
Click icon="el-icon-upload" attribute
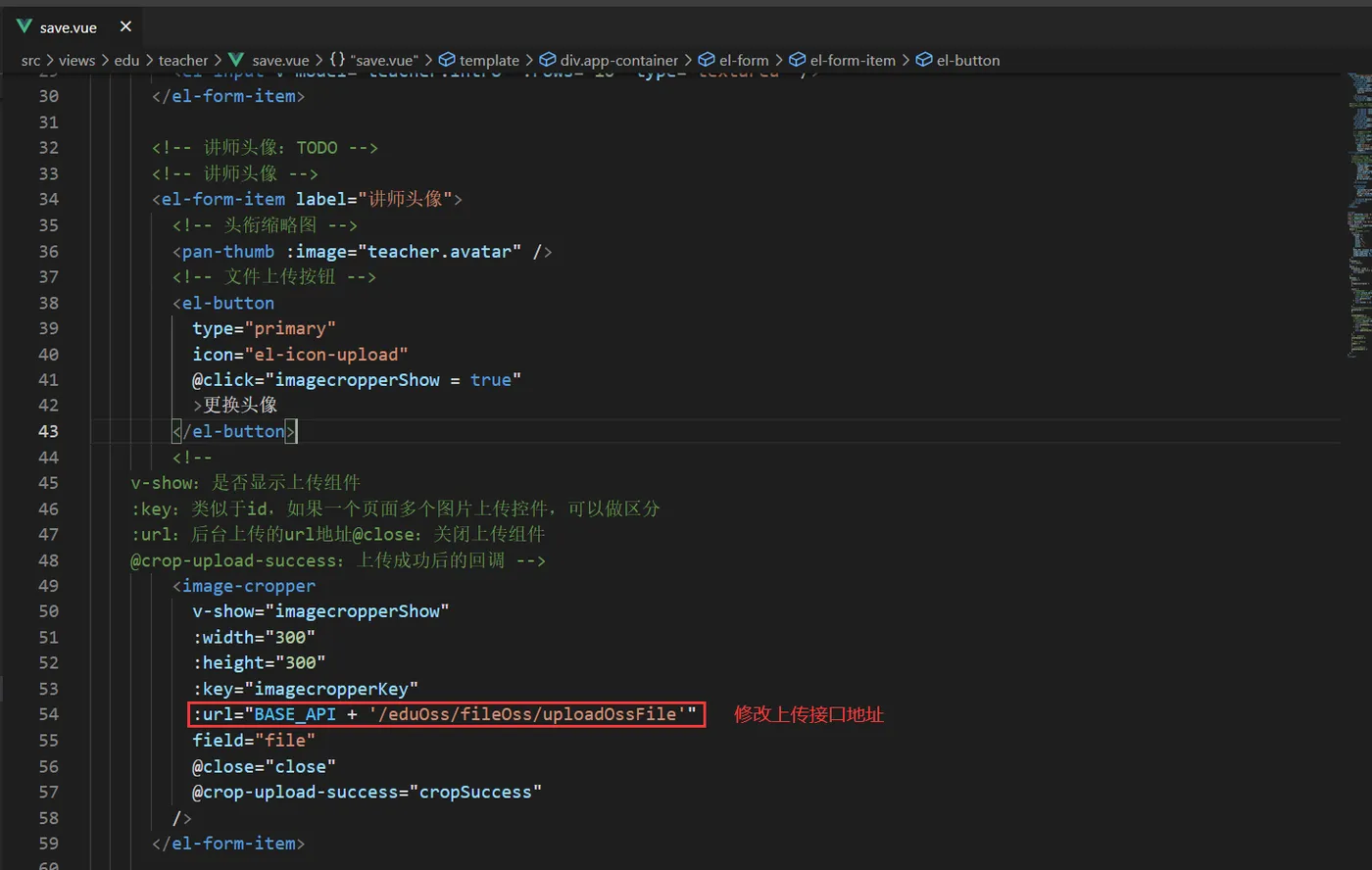tap(300, 355)
